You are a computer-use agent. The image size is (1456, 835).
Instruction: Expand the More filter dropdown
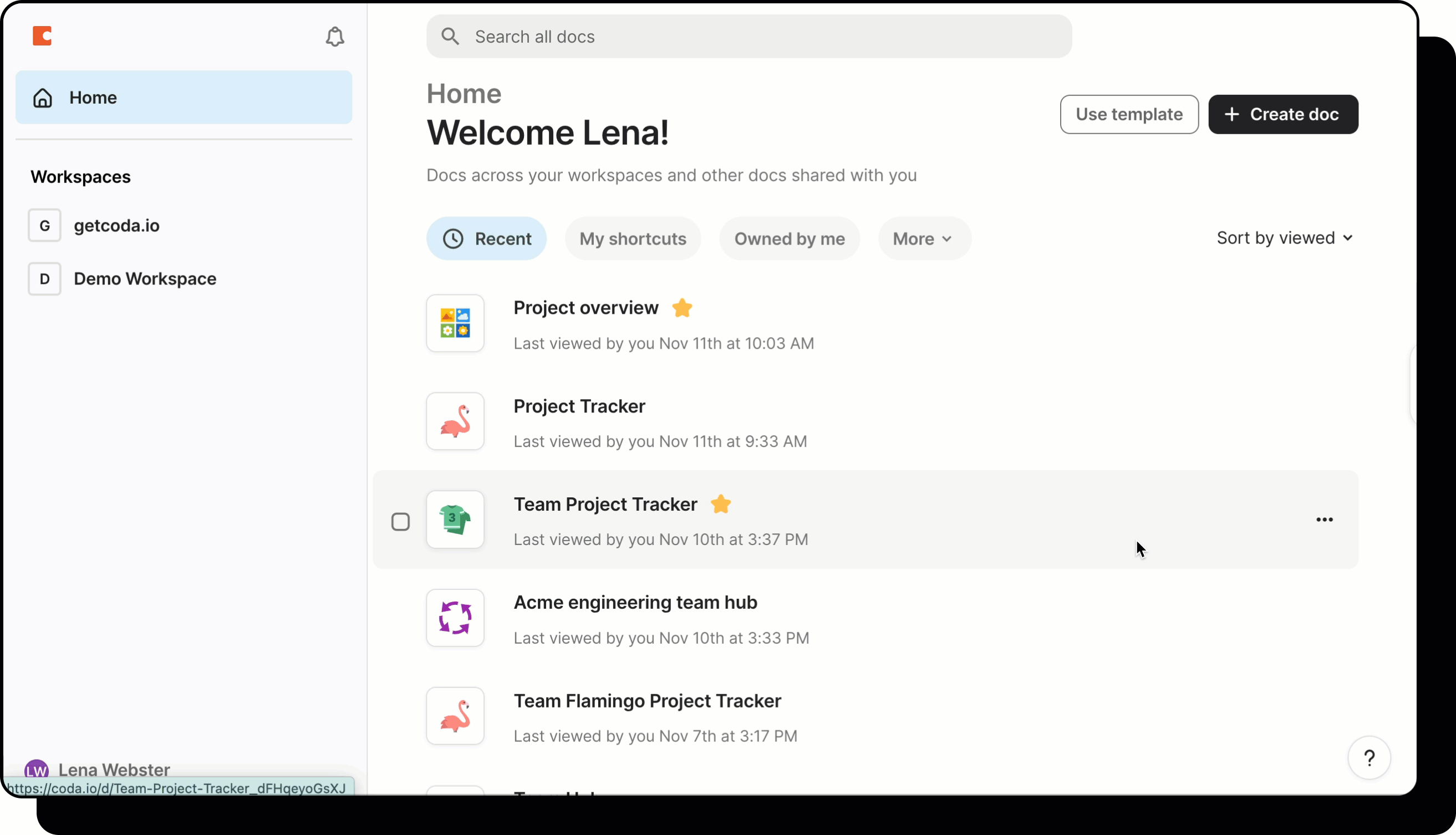click(924, 238)
